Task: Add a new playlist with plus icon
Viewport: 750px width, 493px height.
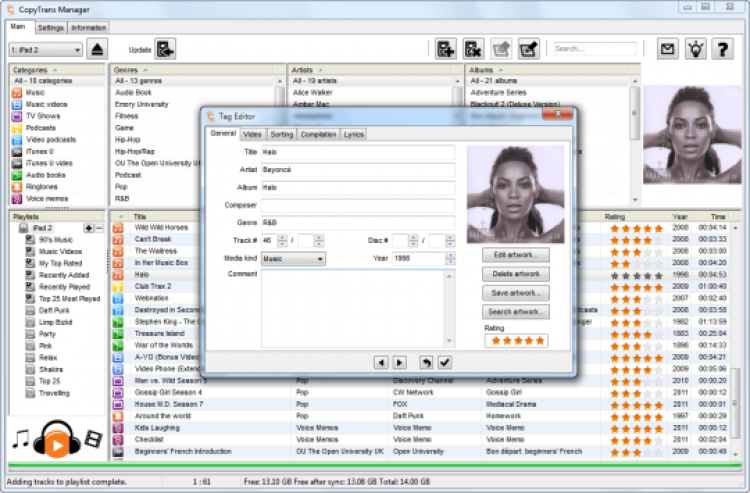Action: point(88,228)
